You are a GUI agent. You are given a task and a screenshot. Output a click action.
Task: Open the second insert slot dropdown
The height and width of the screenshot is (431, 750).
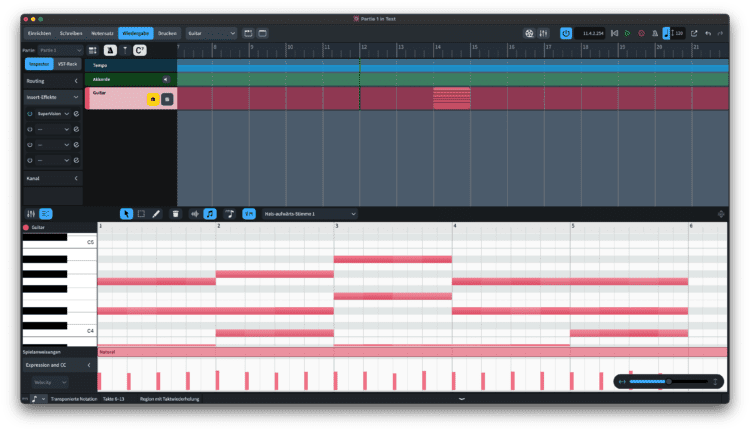[53, 130]
